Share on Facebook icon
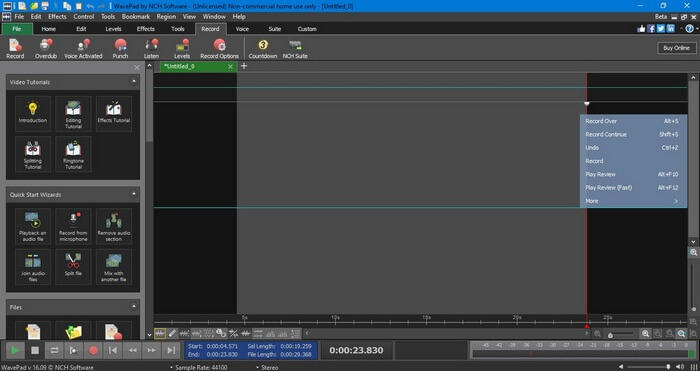The image size is (700, 371). pos(651,29)
